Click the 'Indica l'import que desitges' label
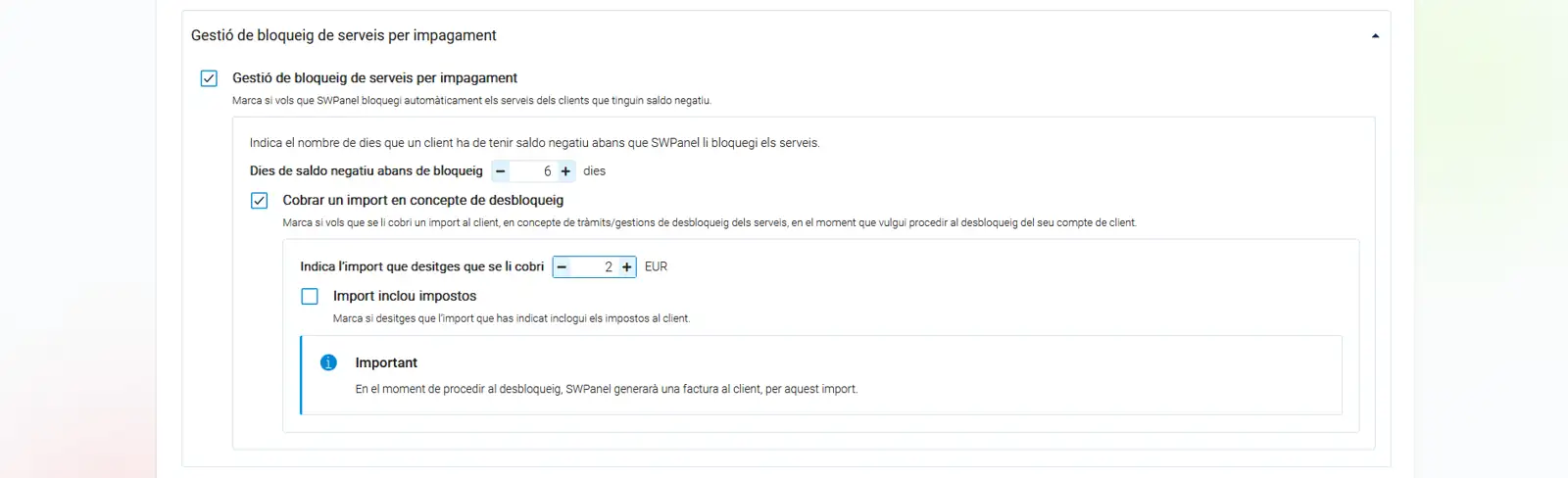 [x=421, y=266]
